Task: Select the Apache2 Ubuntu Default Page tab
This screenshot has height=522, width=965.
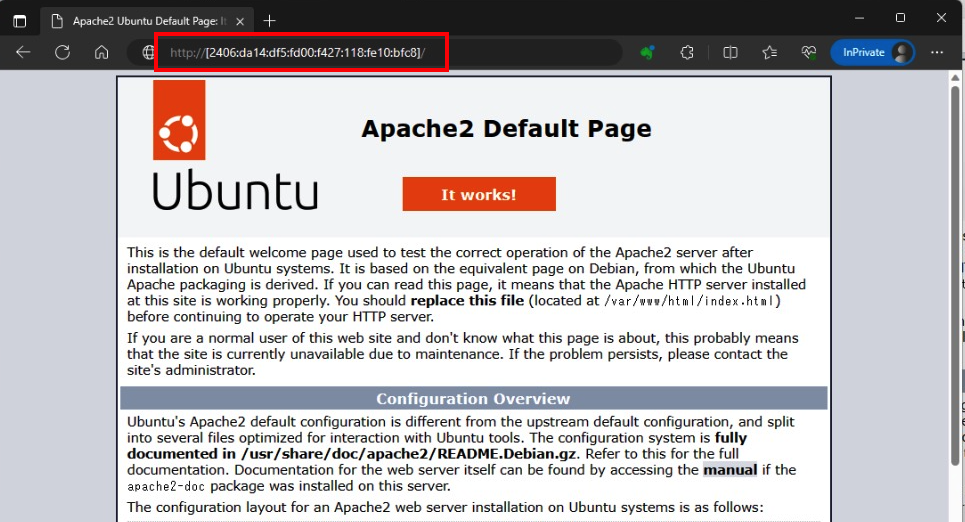Action: point(146,21)
